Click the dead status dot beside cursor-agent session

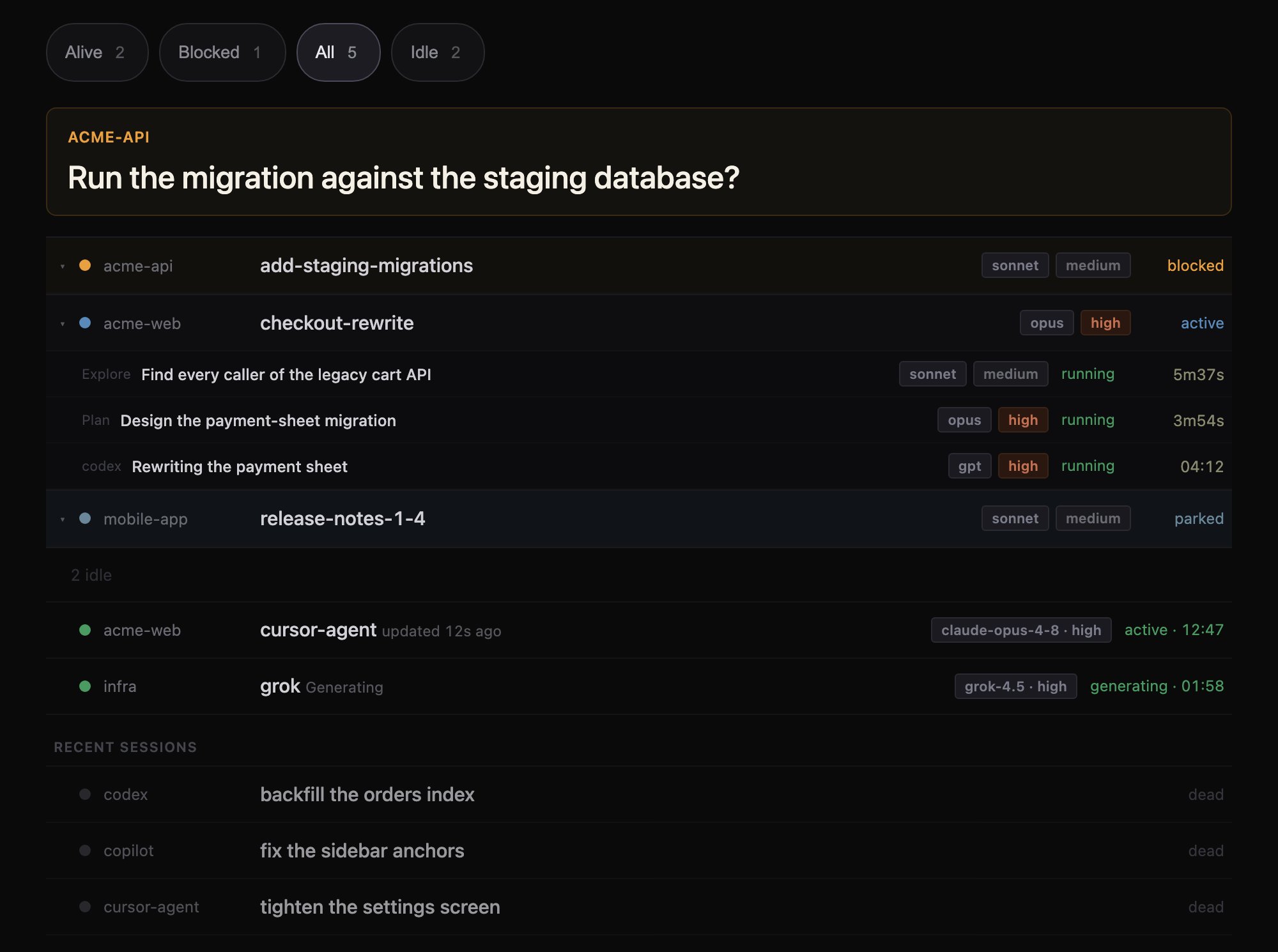click(x=85, y=907)
